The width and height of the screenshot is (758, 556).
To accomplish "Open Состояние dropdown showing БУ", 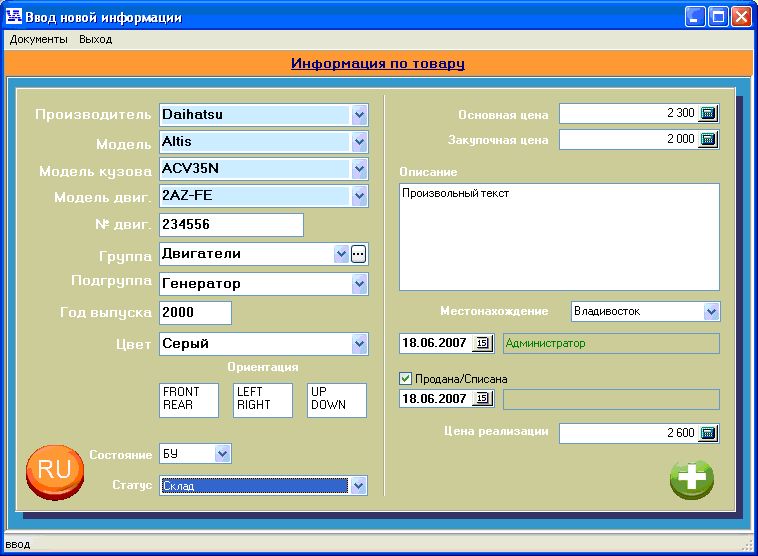I will [222, 454].
